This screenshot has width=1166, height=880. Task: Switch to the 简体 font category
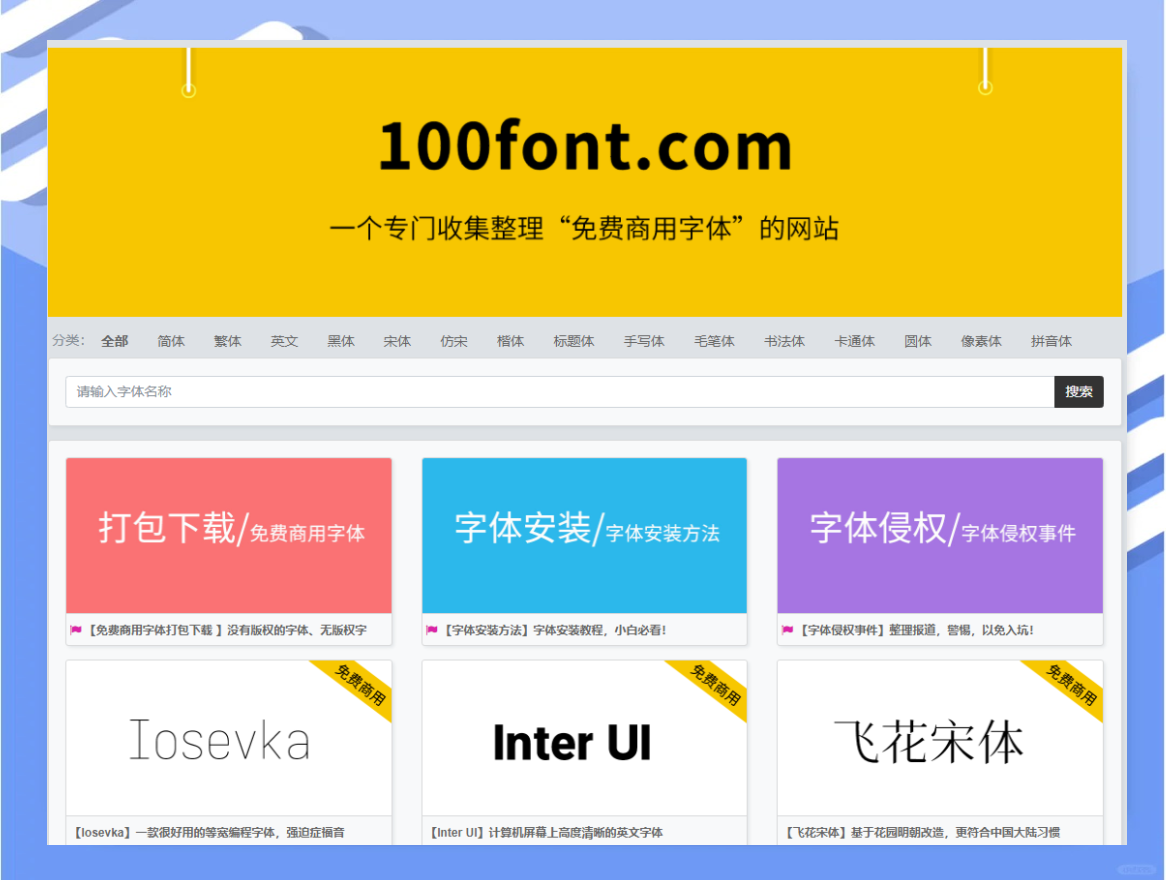click(171, 341)
